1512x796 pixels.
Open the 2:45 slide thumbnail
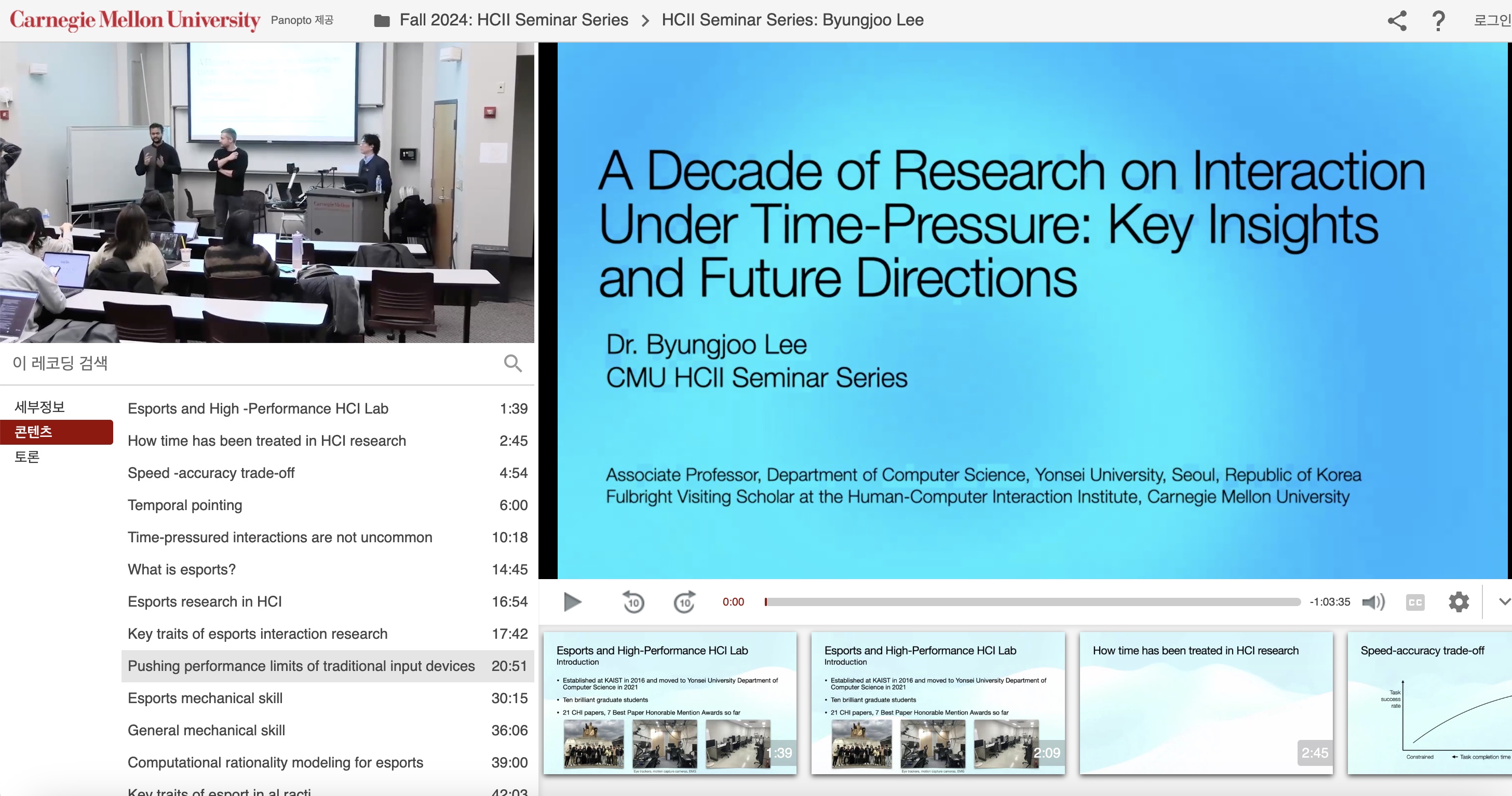1206,703
